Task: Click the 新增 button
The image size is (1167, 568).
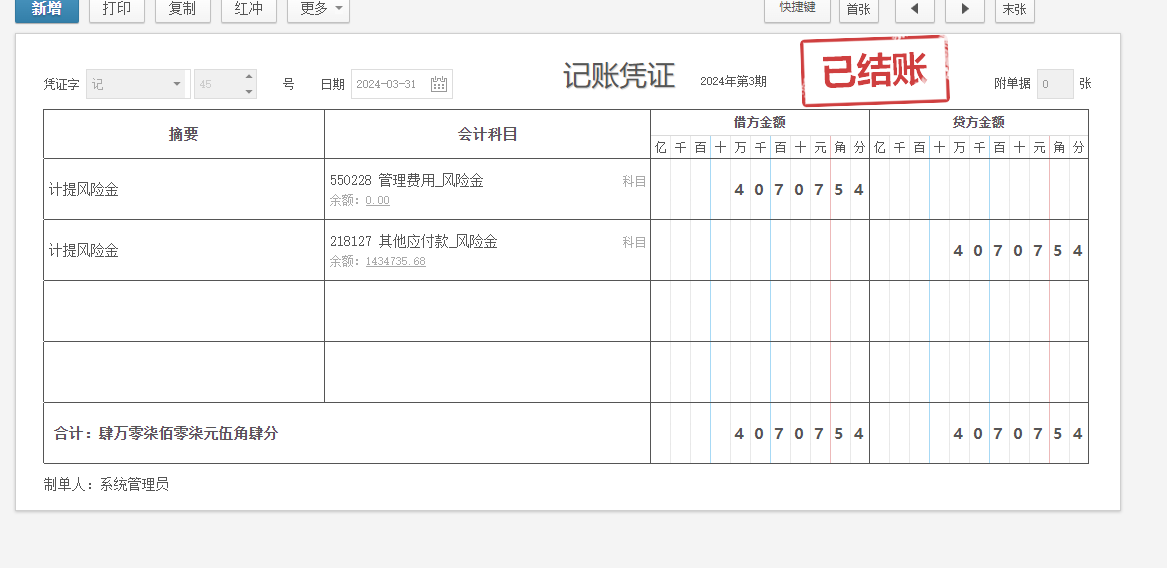Action: [x=47, y=9]
